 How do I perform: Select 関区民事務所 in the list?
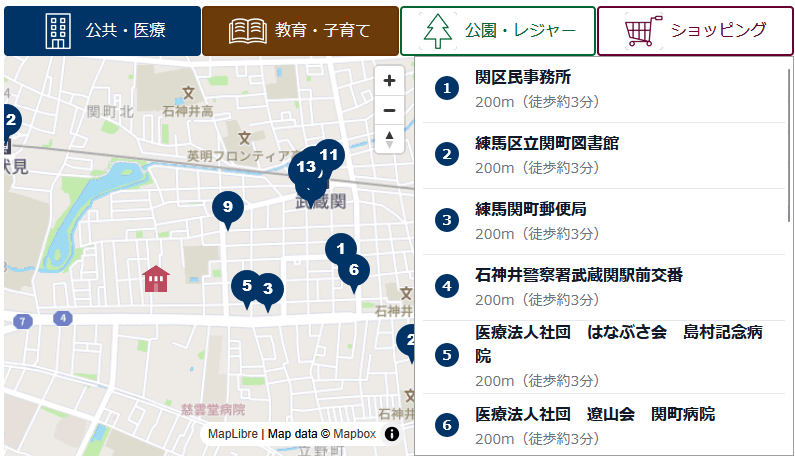click(603, 89)
